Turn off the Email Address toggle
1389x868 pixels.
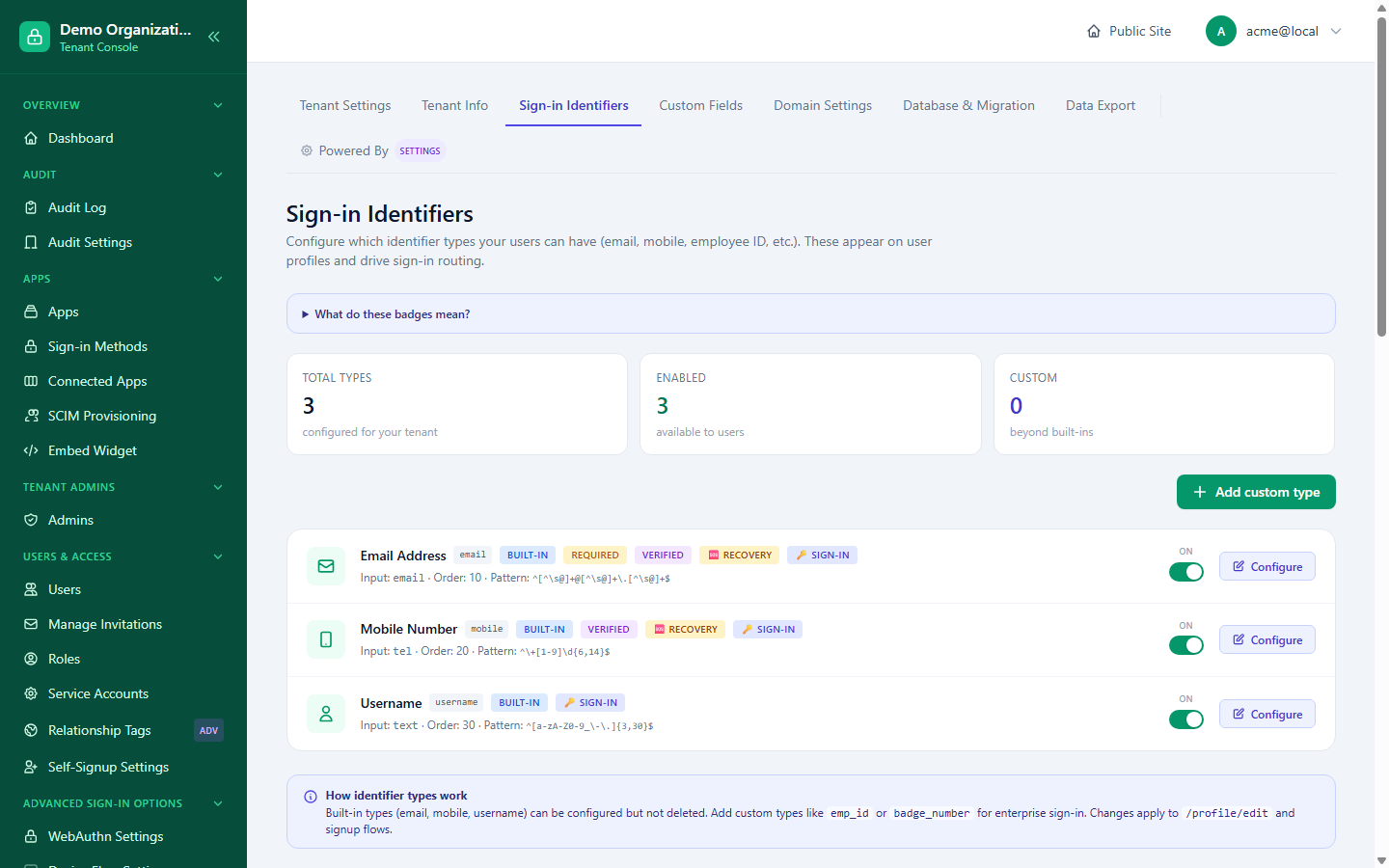1186,572
